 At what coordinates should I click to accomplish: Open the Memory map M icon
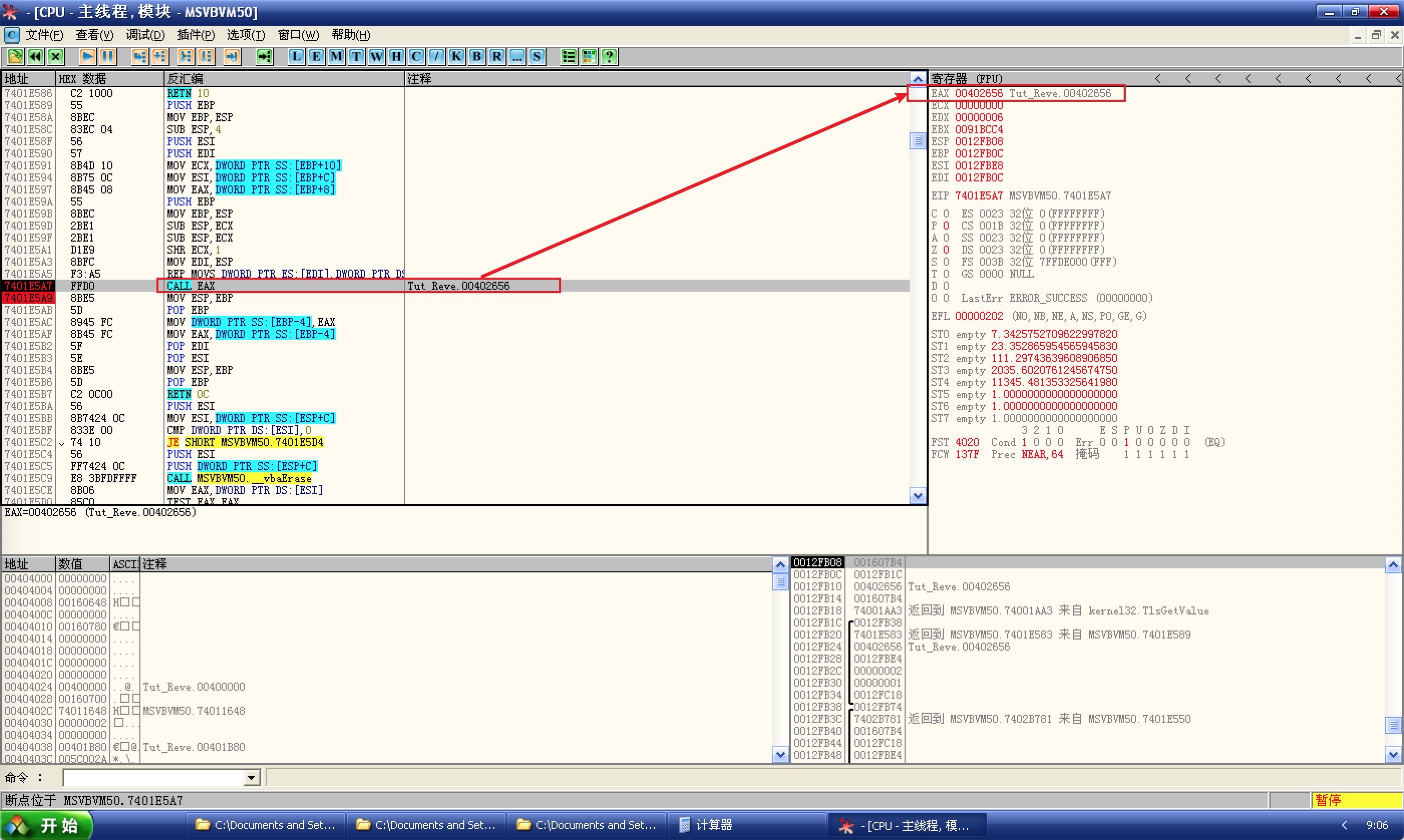tap(336, 57)
